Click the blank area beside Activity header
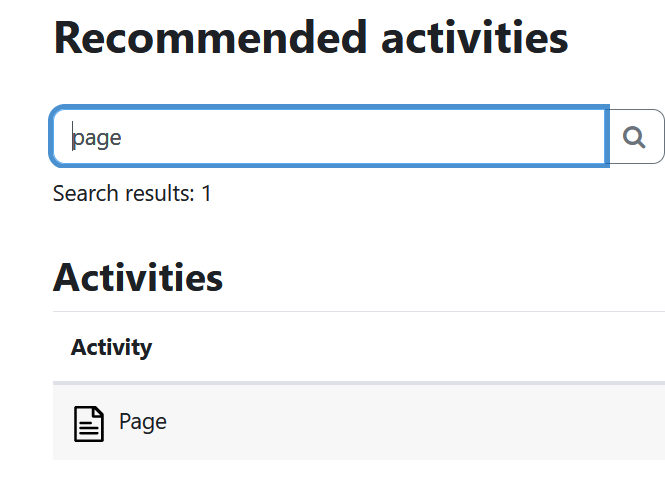 407,347
